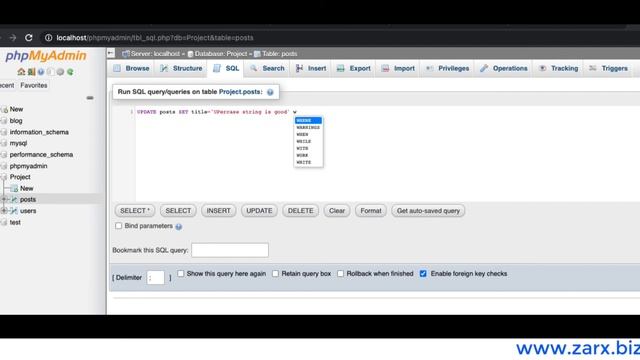640x360 pixels.
Task: Insert INSERT query template
Action: pyautogui.click(x=218, y=211)
